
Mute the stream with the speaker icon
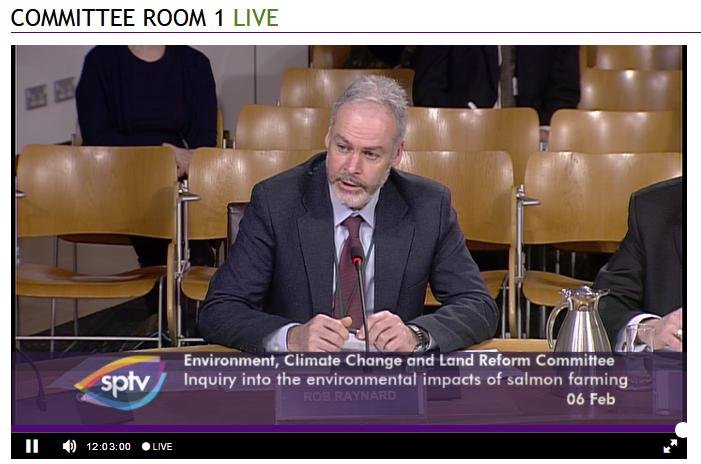click(x=69, y=446)
